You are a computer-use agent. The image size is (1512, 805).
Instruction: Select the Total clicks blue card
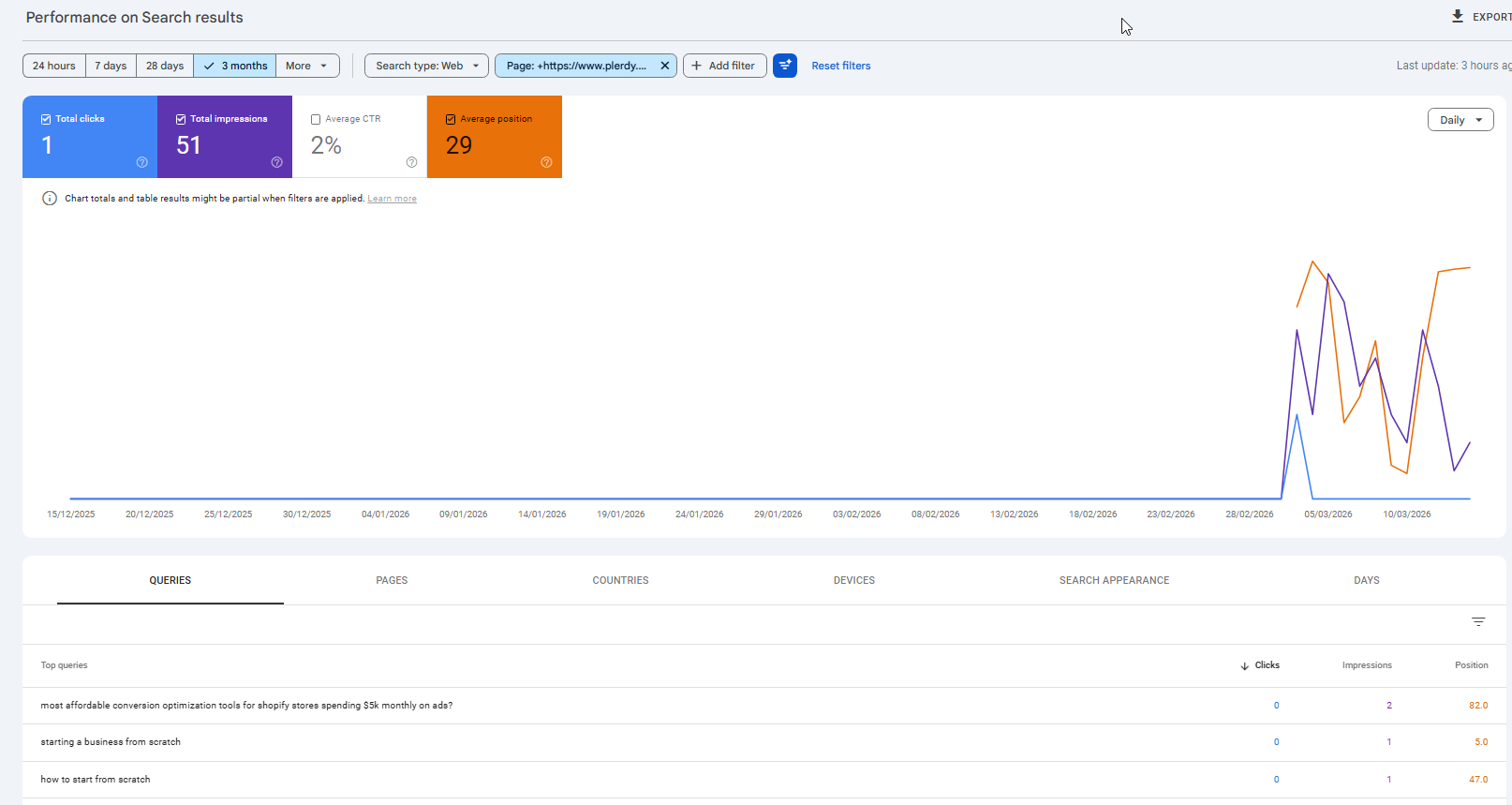[x=90, y=137]
